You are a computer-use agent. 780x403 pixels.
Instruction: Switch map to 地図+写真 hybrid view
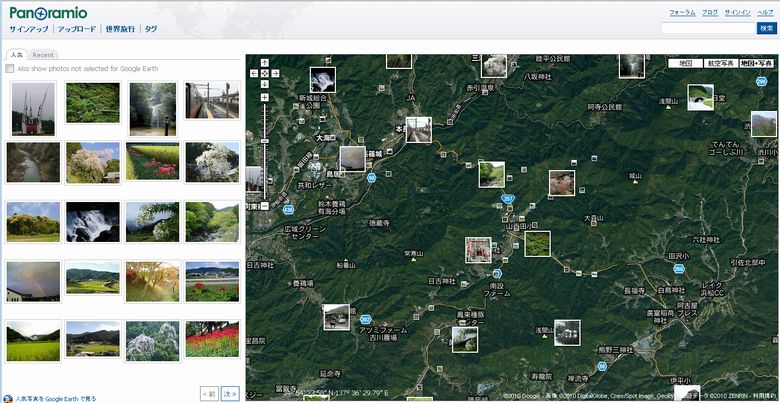755,63
